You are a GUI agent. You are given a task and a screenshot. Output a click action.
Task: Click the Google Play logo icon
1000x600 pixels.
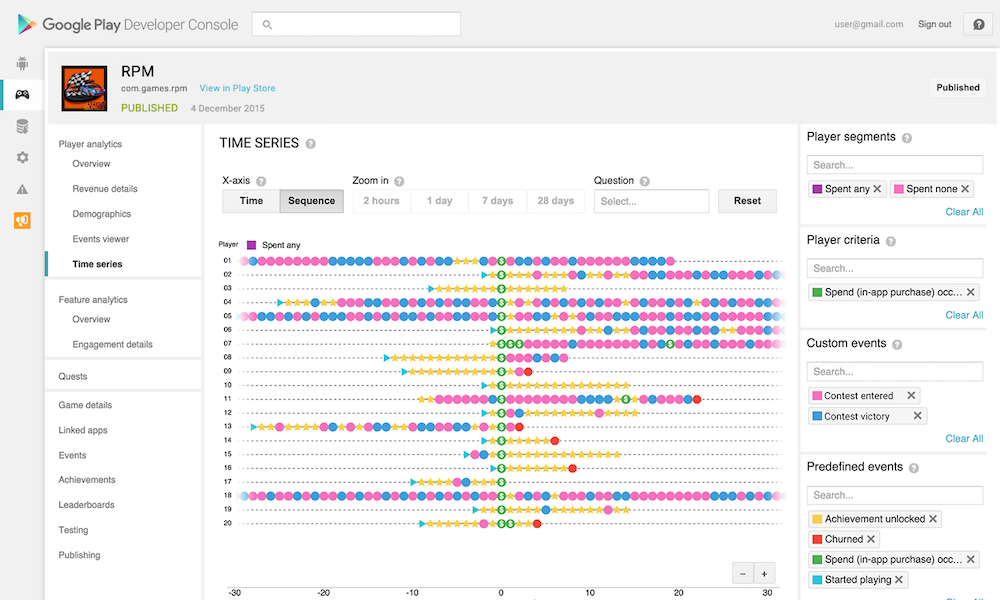(27, 24)
